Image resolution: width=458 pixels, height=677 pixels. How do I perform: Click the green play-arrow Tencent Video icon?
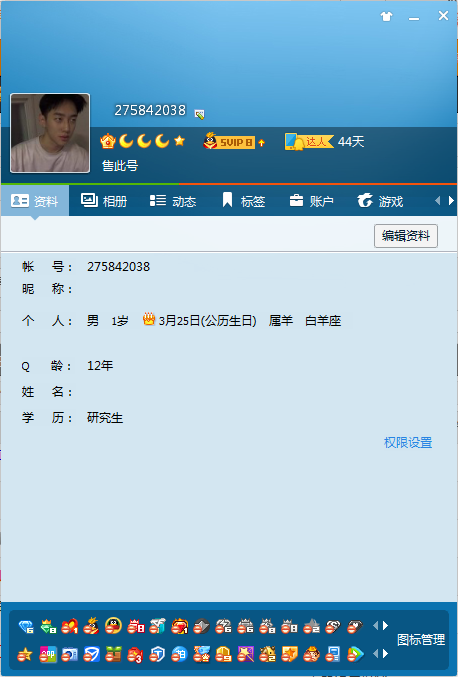pyautogui.click(x=355, y=655)
